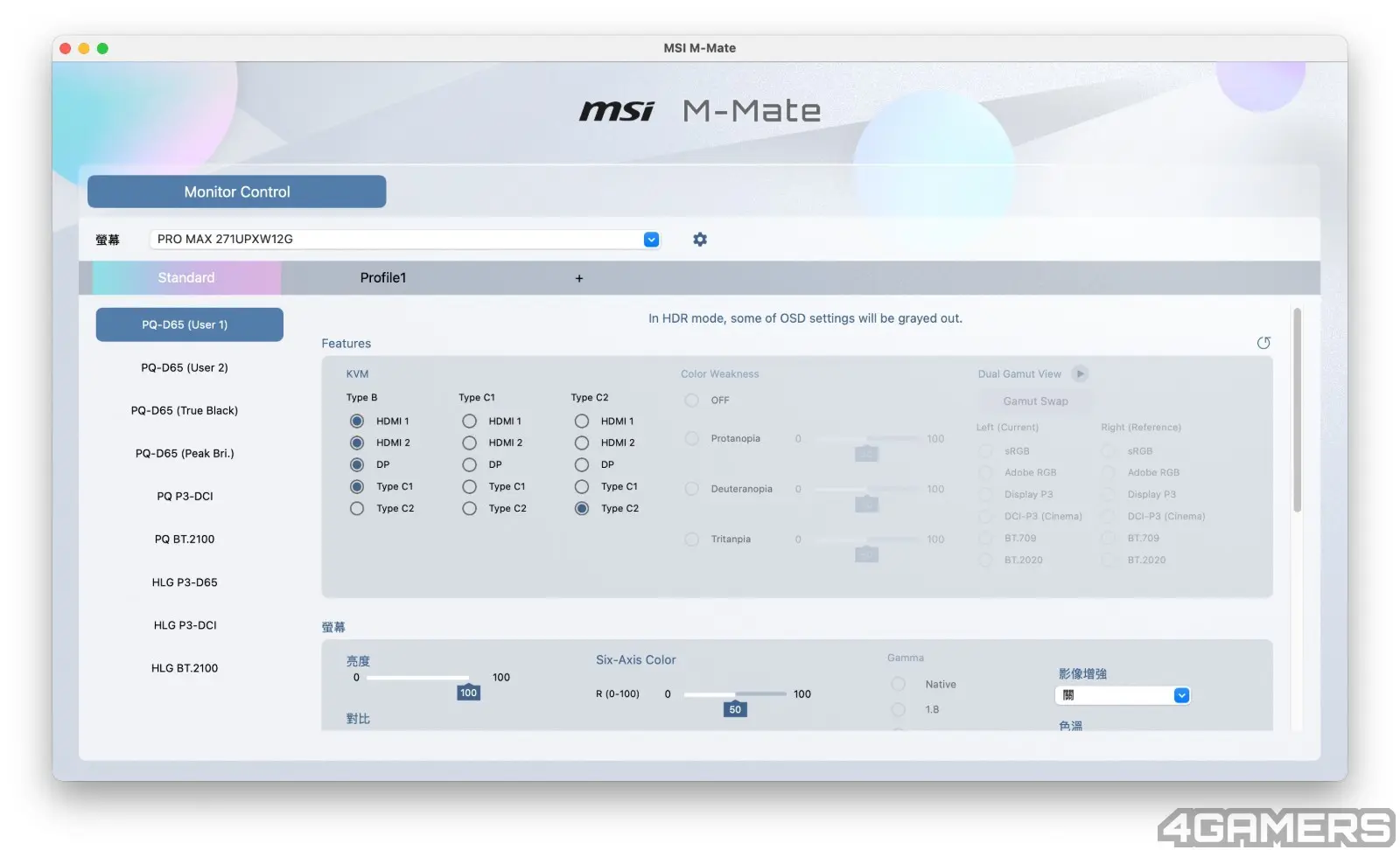This screenshot has width=1400, height=850.
Task: Select Type C2 HDMI 1 radio
Action: [x=582, y=422]
